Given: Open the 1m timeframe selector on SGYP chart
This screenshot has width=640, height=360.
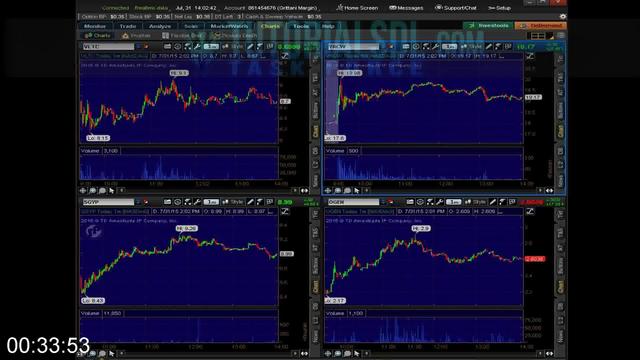Looking at the screenshot, I should click(x=211, y=202).
